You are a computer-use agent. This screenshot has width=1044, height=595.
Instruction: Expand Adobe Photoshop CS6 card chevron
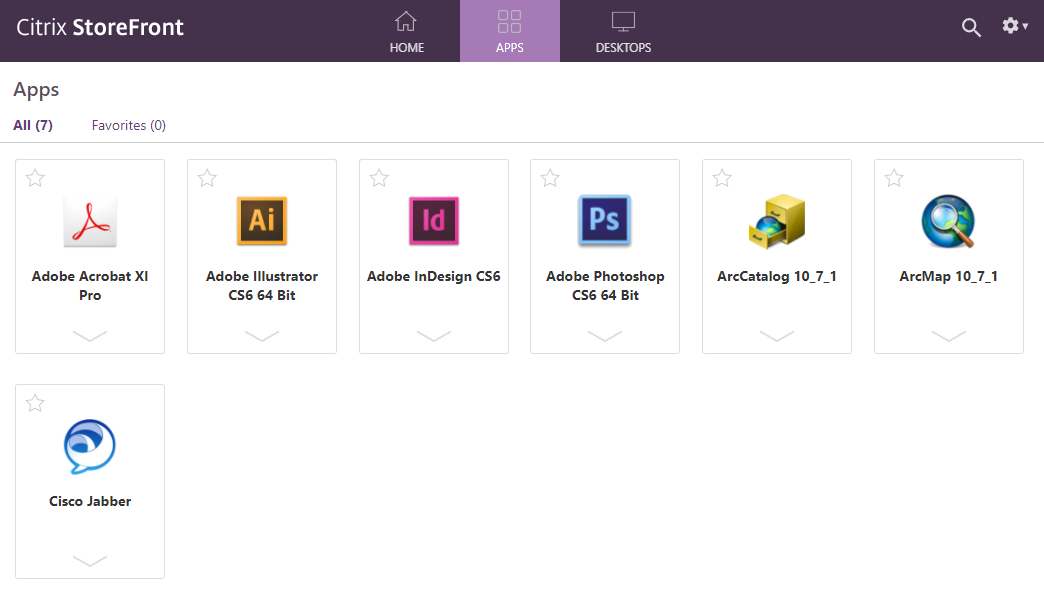605,335
